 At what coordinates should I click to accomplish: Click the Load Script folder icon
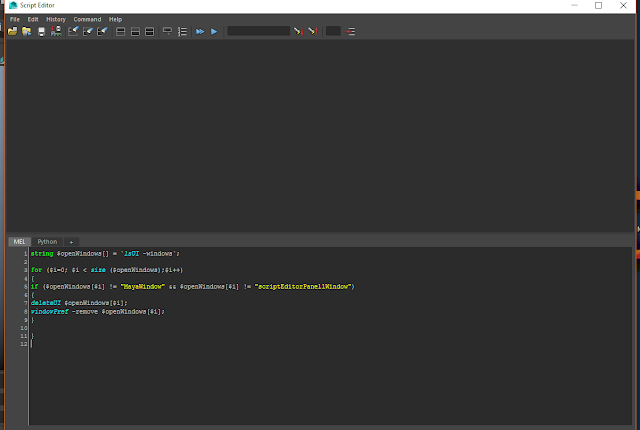(x=12, y=31)
